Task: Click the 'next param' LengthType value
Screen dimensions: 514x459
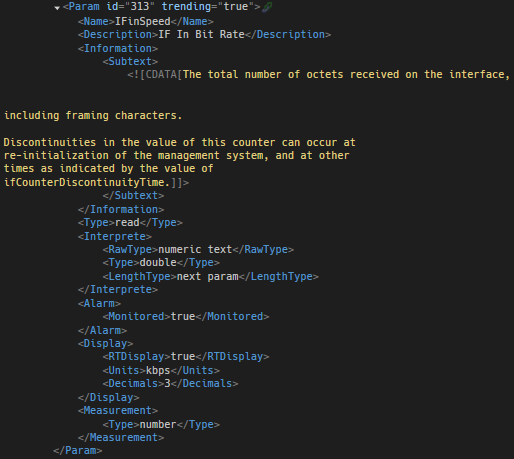Action: pyautogui.click(x=207, y=277)
